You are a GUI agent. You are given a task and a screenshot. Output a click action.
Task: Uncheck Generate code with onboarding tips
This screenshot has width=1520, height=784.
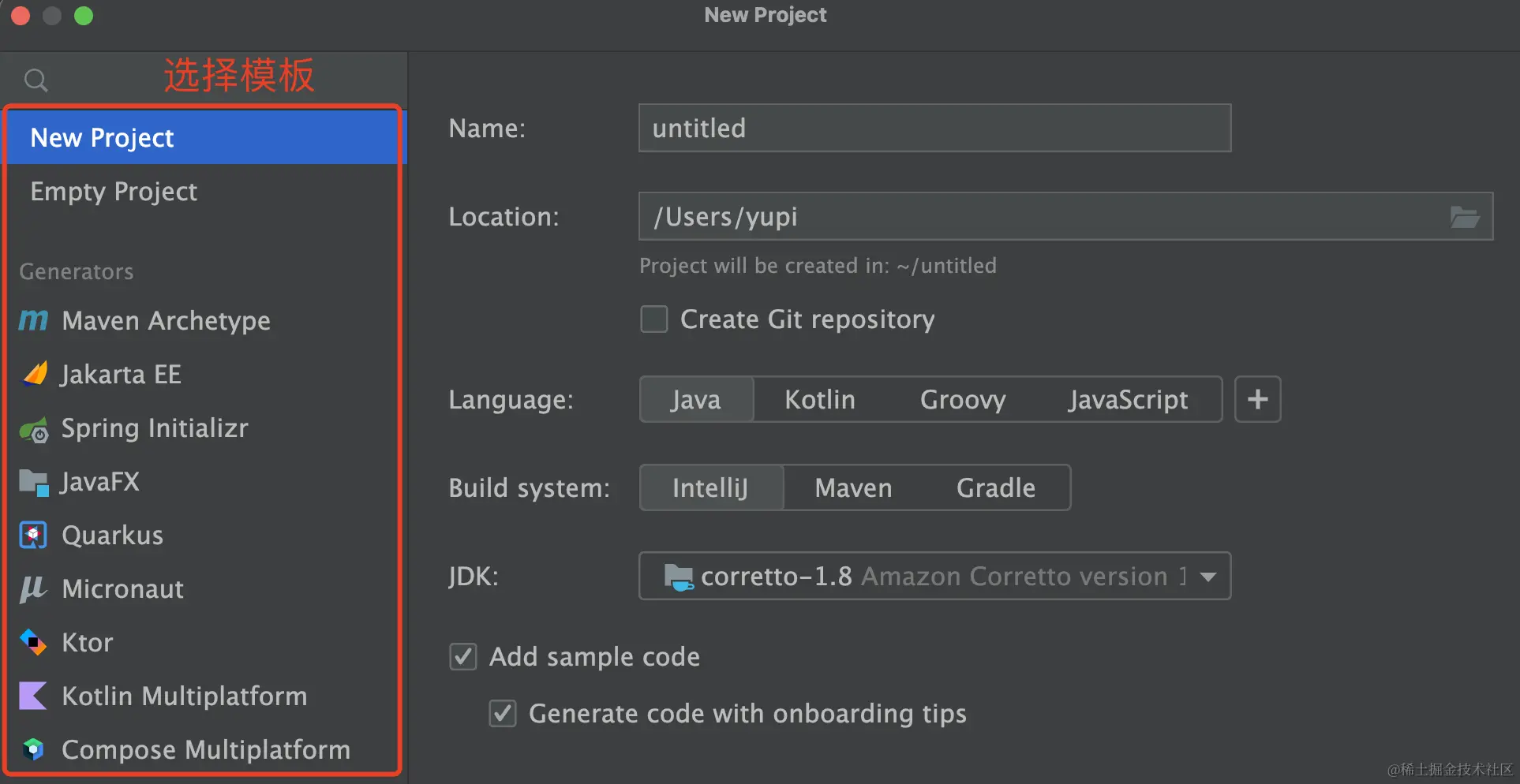click(x=503, y=713)
